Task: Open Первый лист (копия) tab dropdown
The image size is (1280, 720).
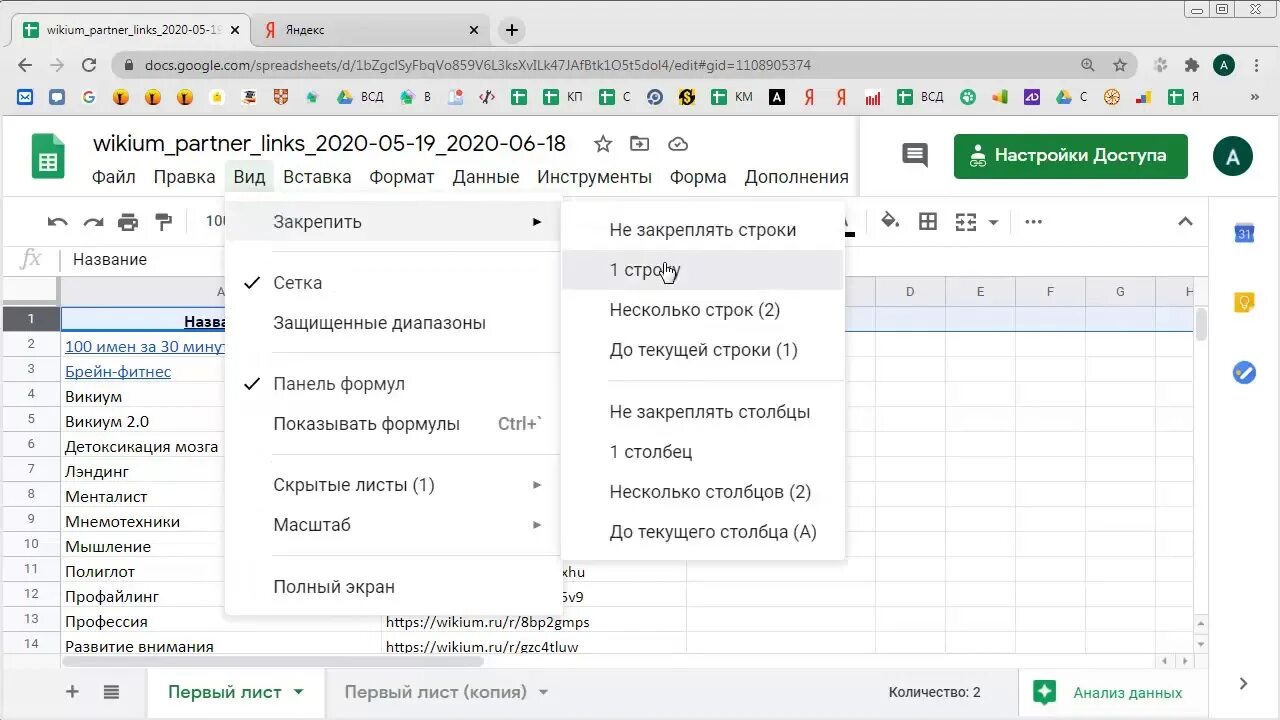Action: [544, 692]
